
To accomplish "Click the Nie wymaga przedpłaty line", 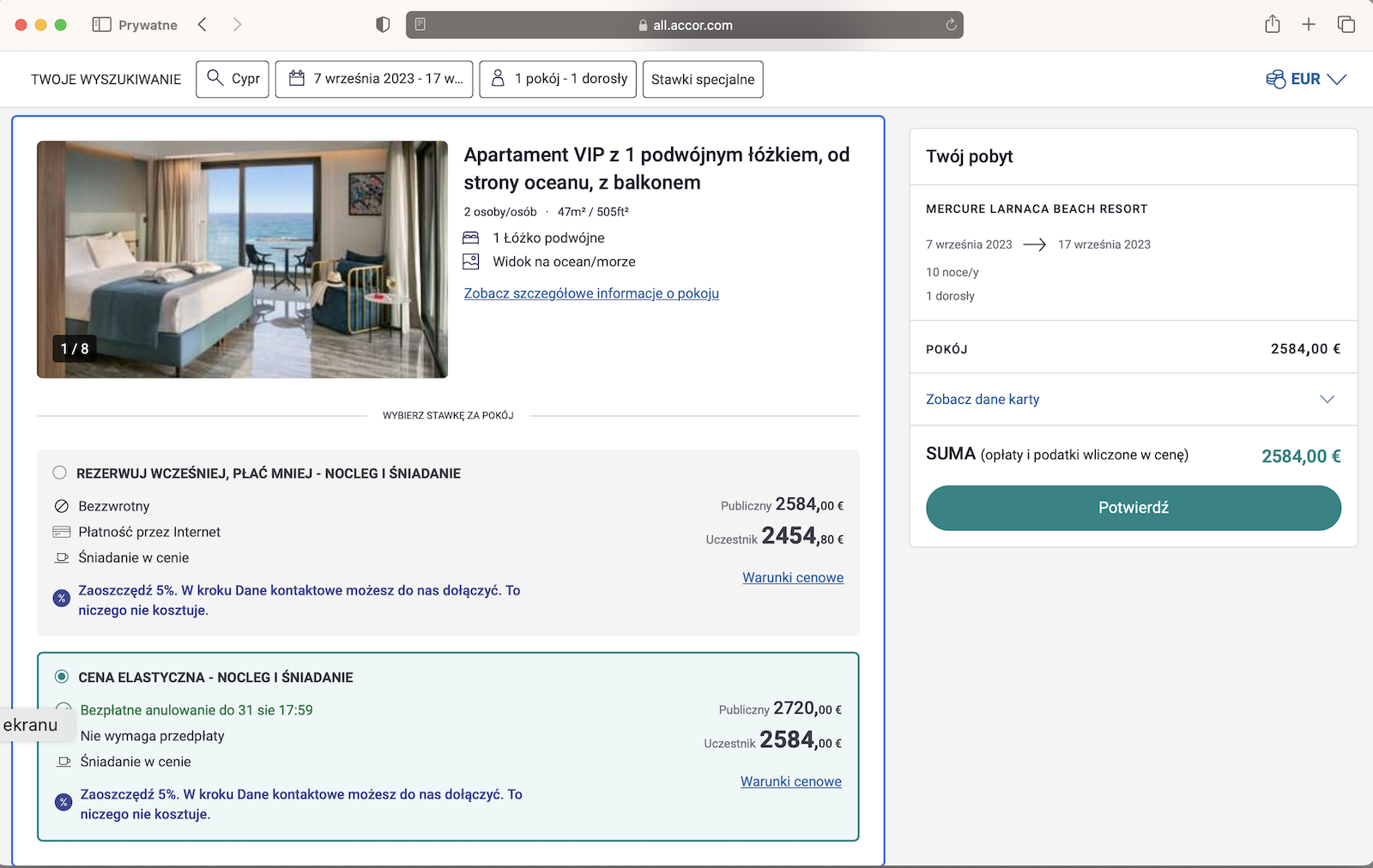I will 153,736.
